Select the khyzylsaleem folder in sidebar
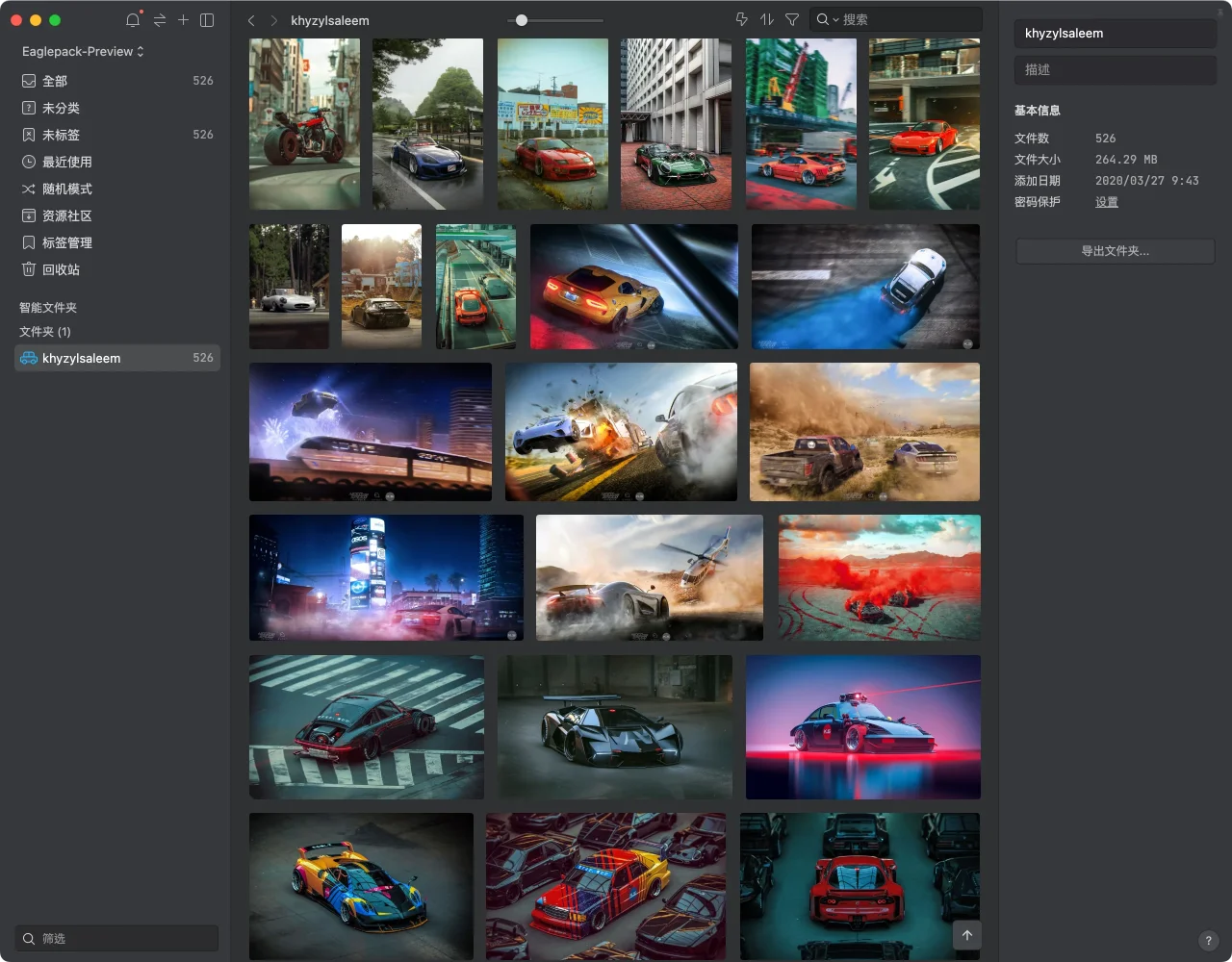 click(117, 358)
